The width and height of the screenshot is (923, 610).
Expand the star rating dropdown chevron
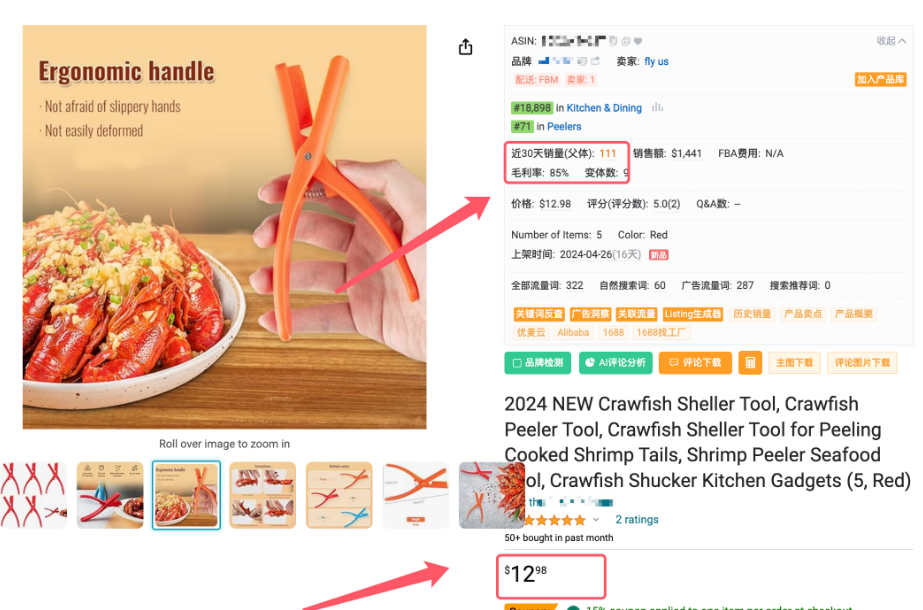coord(596,519)
